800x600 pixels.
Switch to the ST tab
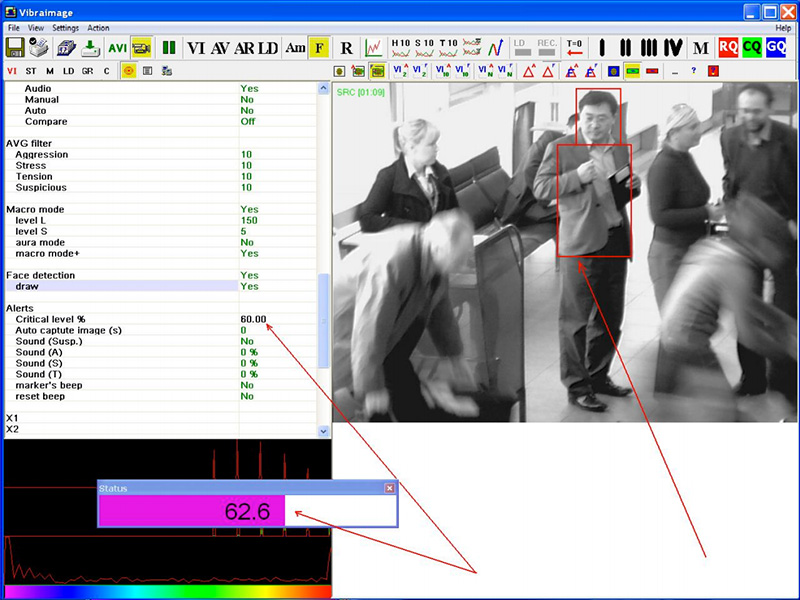31,71
